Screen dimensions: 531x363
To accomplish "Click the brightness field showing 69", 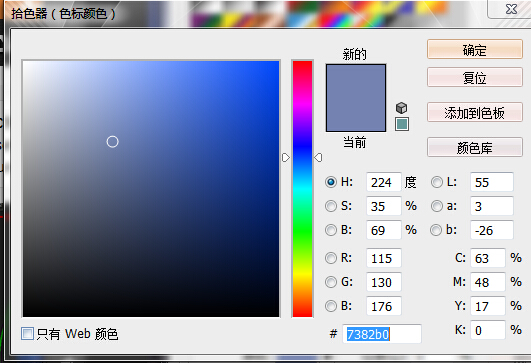I will click(x=384, y=230).
